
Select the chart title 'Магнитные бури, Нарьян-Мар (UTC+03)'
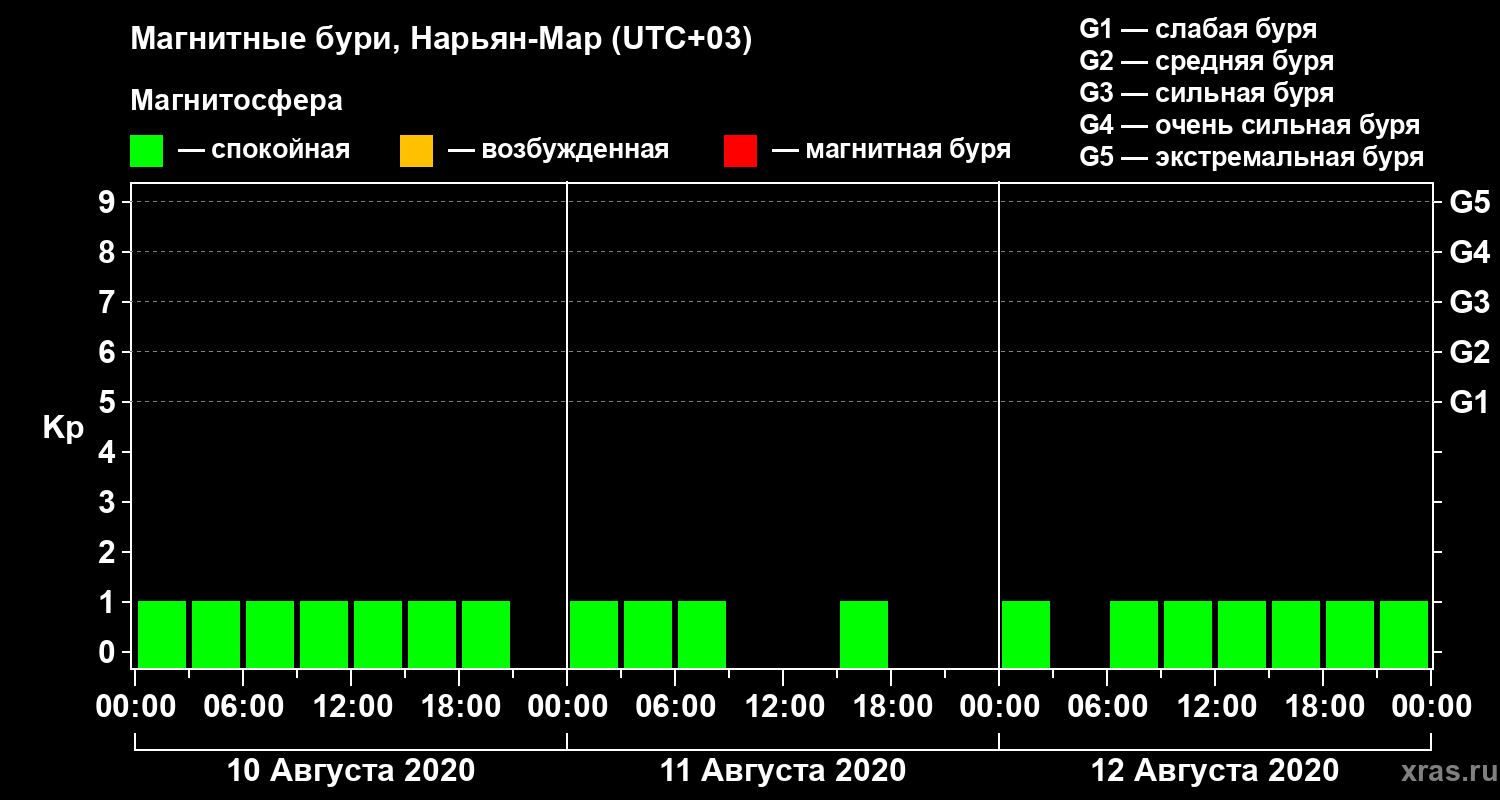[441, 40]
